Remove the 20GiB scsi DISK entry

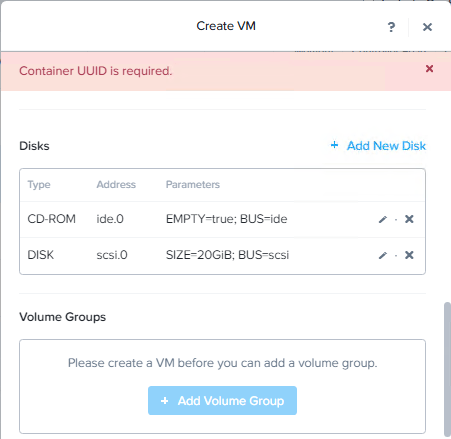[409, 255]
